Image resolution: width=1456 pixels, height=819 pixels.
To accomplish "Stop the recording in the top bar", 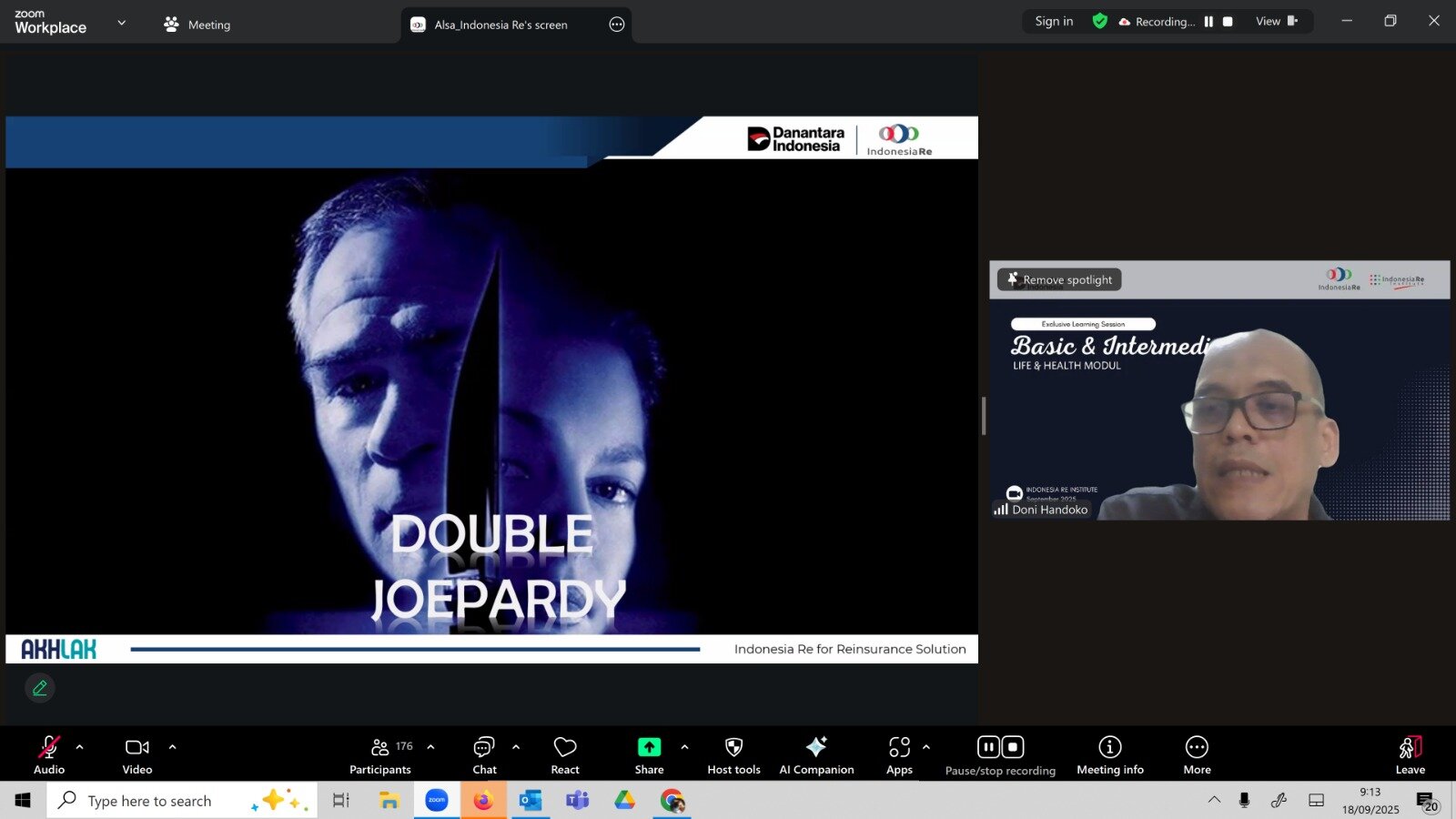I will click(x=1228, y=22).
